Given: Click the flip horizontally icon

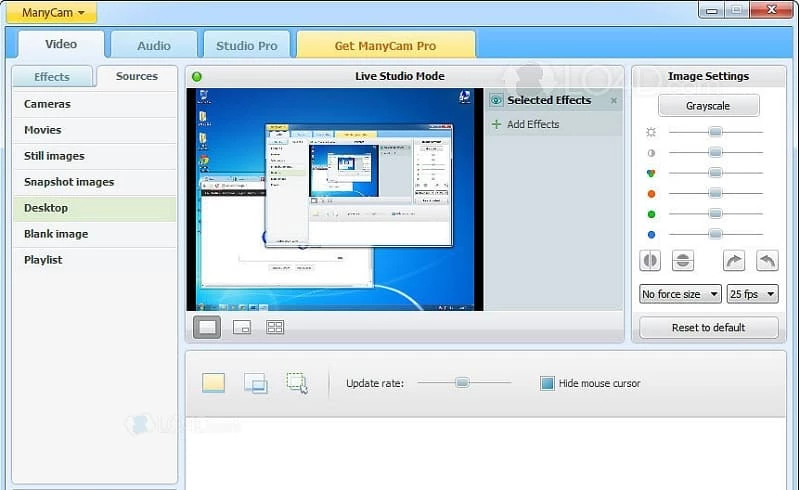Looking at the screenshot, I should pyautogui.click(x=649, y=261).
